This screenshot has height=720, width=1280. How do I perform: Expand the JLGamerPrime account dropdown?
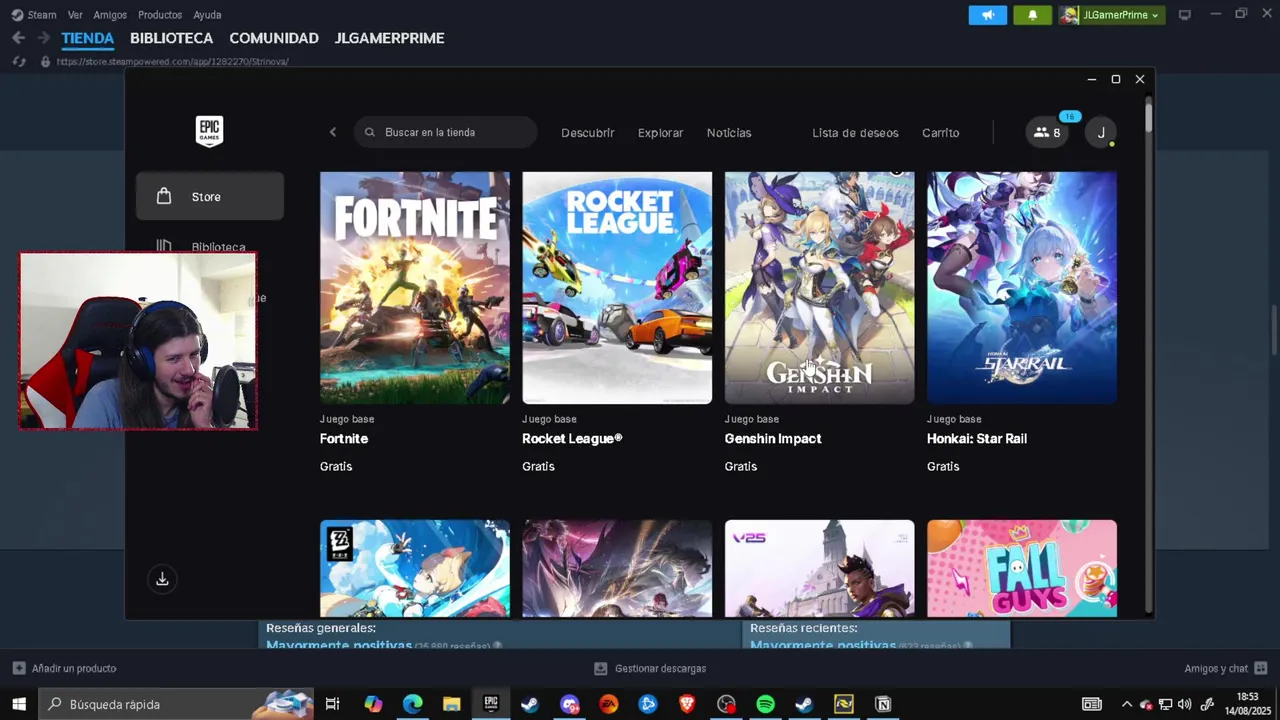(x=1112, y=15)
